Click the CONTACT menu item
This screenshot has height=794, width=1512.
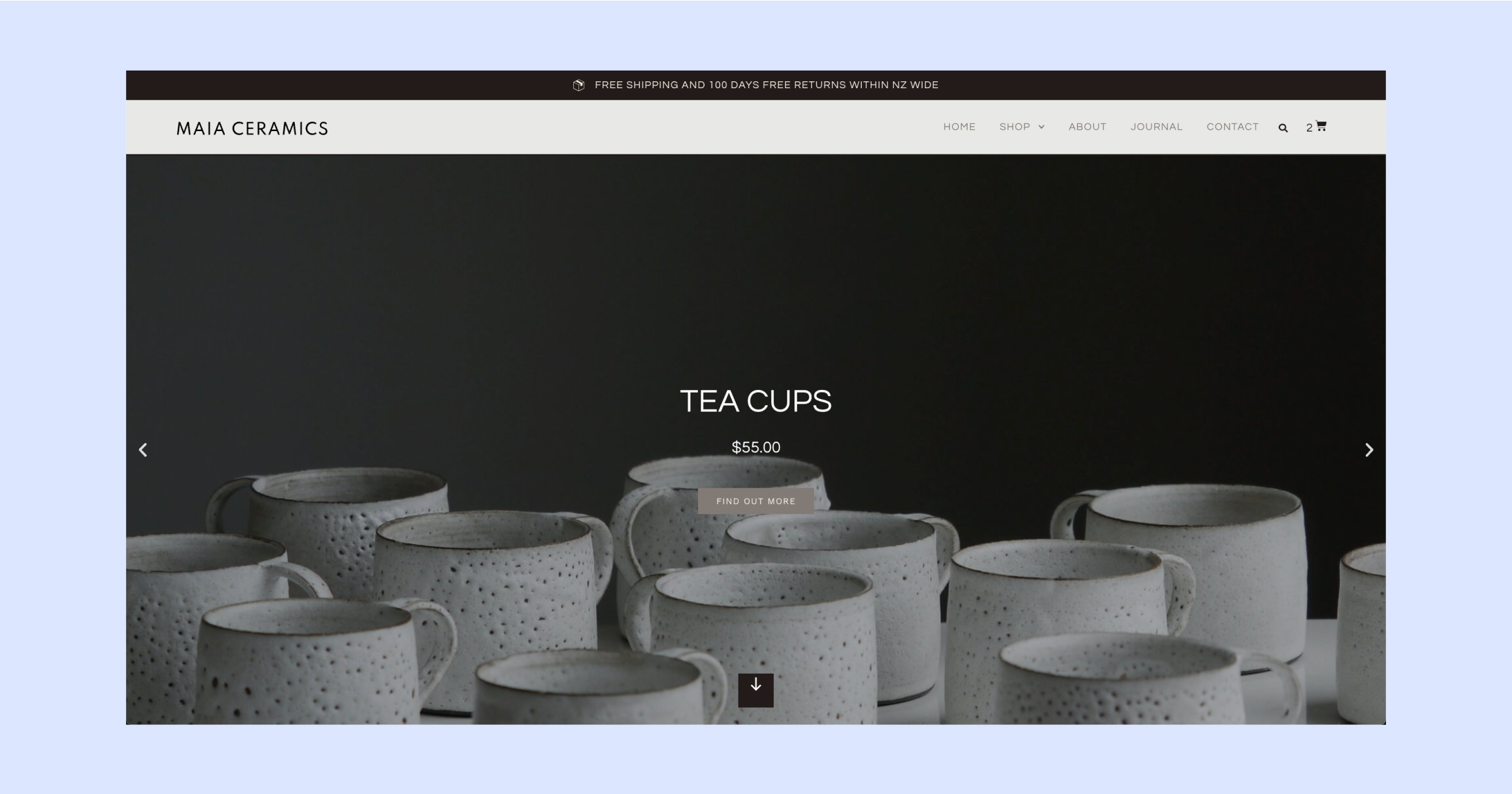[1233, 126]
